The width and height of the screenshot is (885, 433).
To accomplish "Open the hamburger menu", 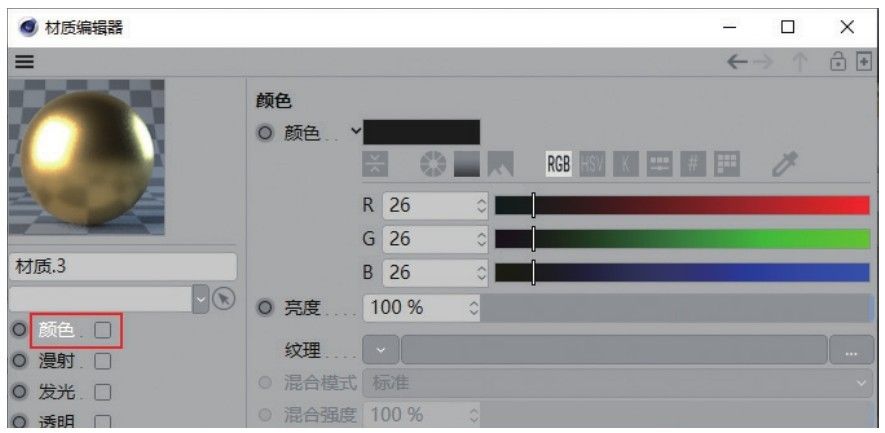I will 23,62.
